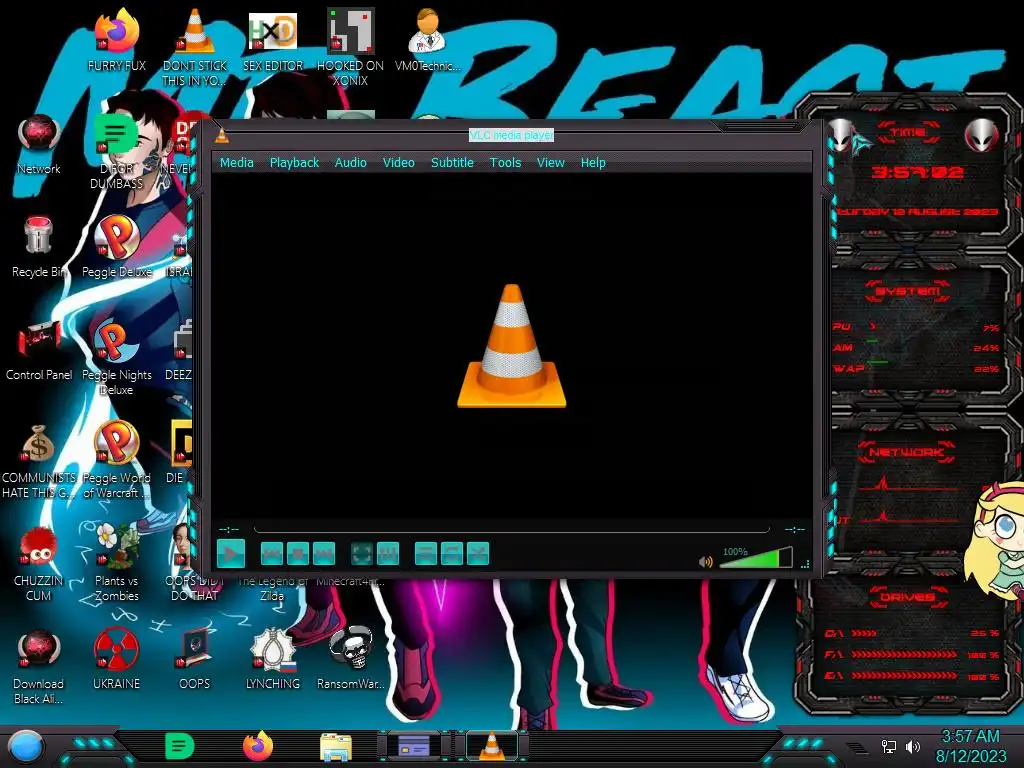Select the Network desktop icon
The width and height of the screenshot is (1024, 768).
click(x=39, y=145)
